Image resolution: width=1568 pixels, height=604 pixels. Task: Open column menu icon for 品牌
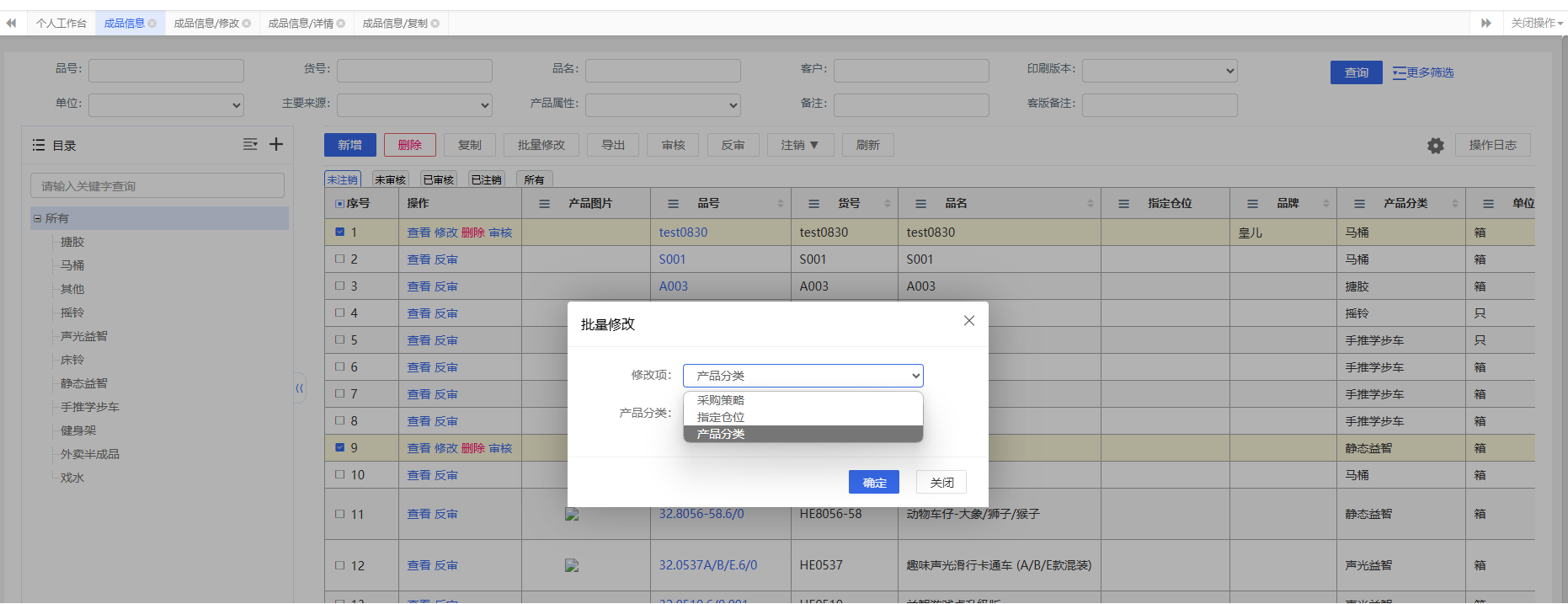pos(1253,204)
